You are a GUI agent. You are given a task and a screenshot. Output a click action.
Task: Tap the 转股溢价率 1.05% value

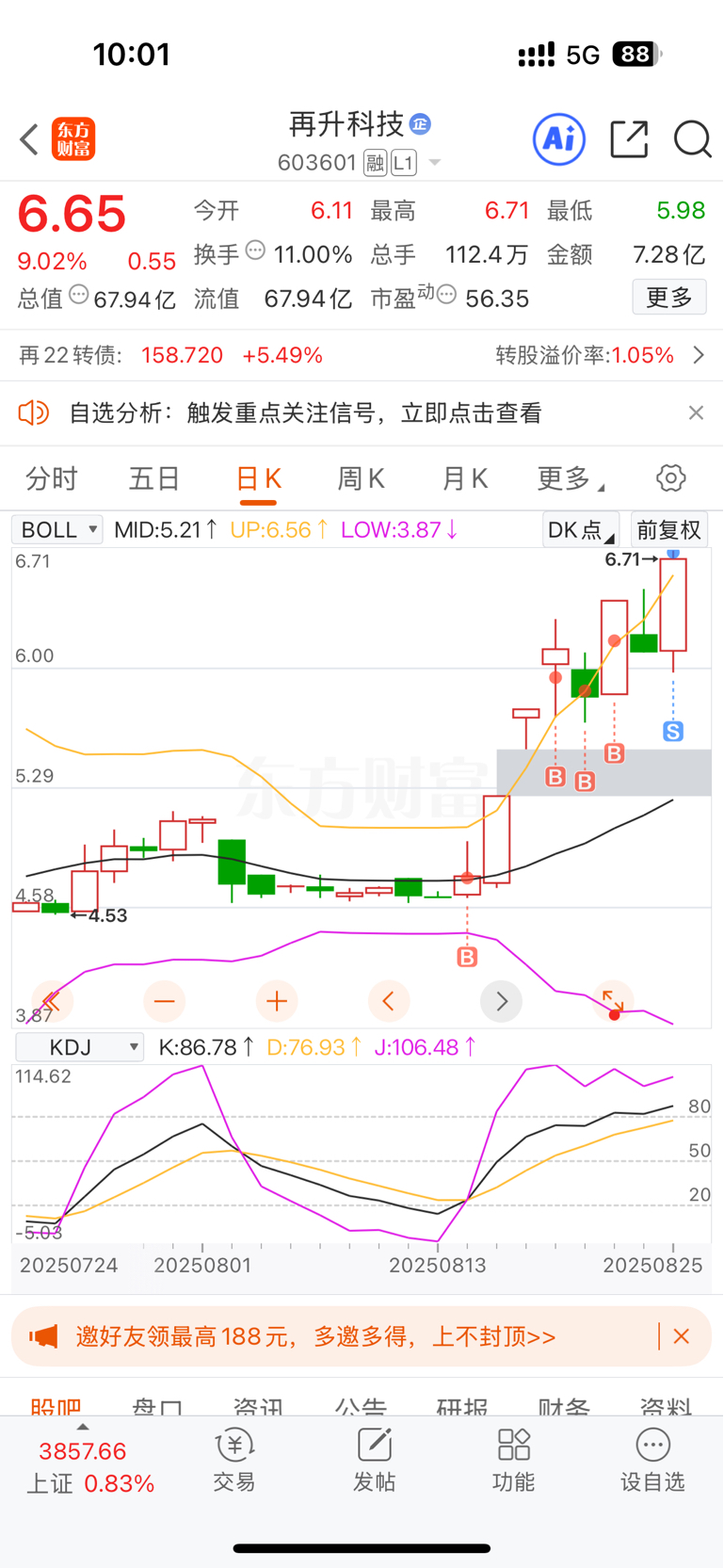[643, 355]
